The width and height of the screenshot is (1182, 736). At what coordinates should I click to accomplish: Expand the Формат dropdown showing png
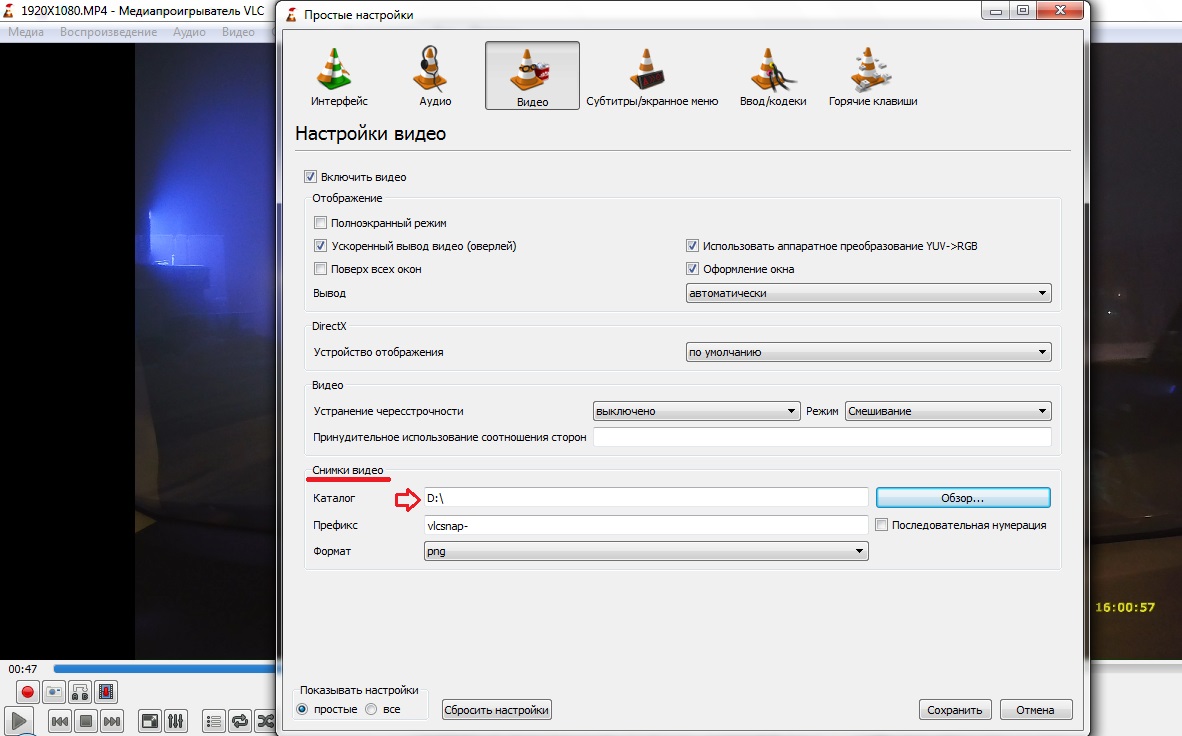[x=646, y=551]
